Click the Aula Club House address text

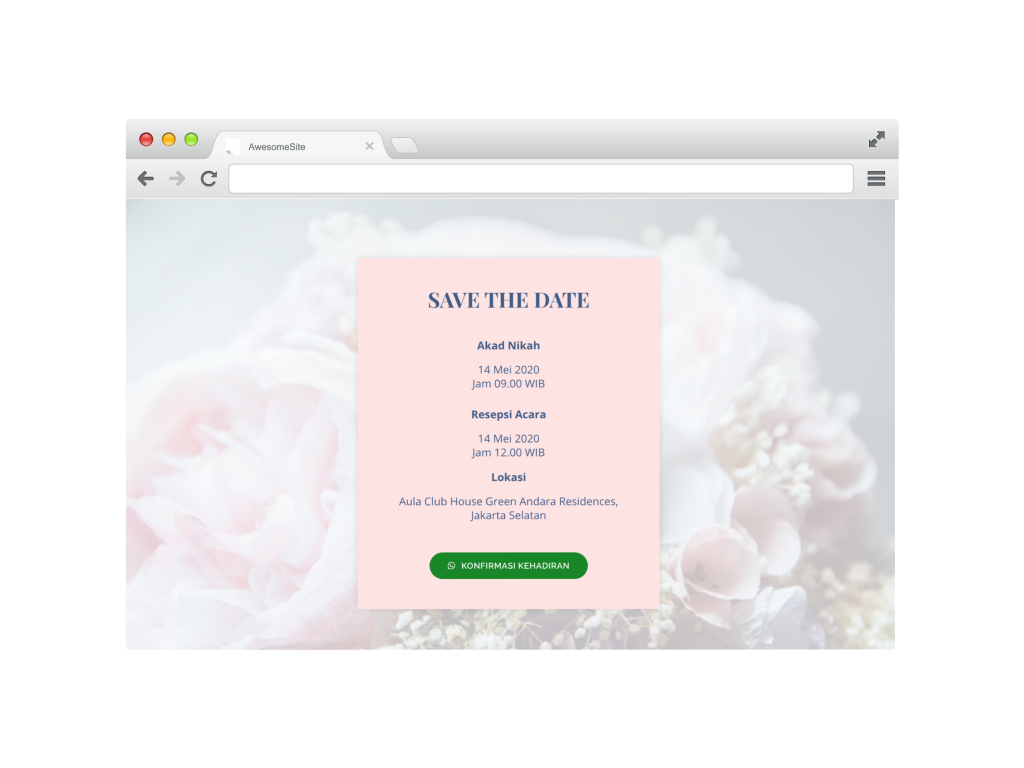509,508
